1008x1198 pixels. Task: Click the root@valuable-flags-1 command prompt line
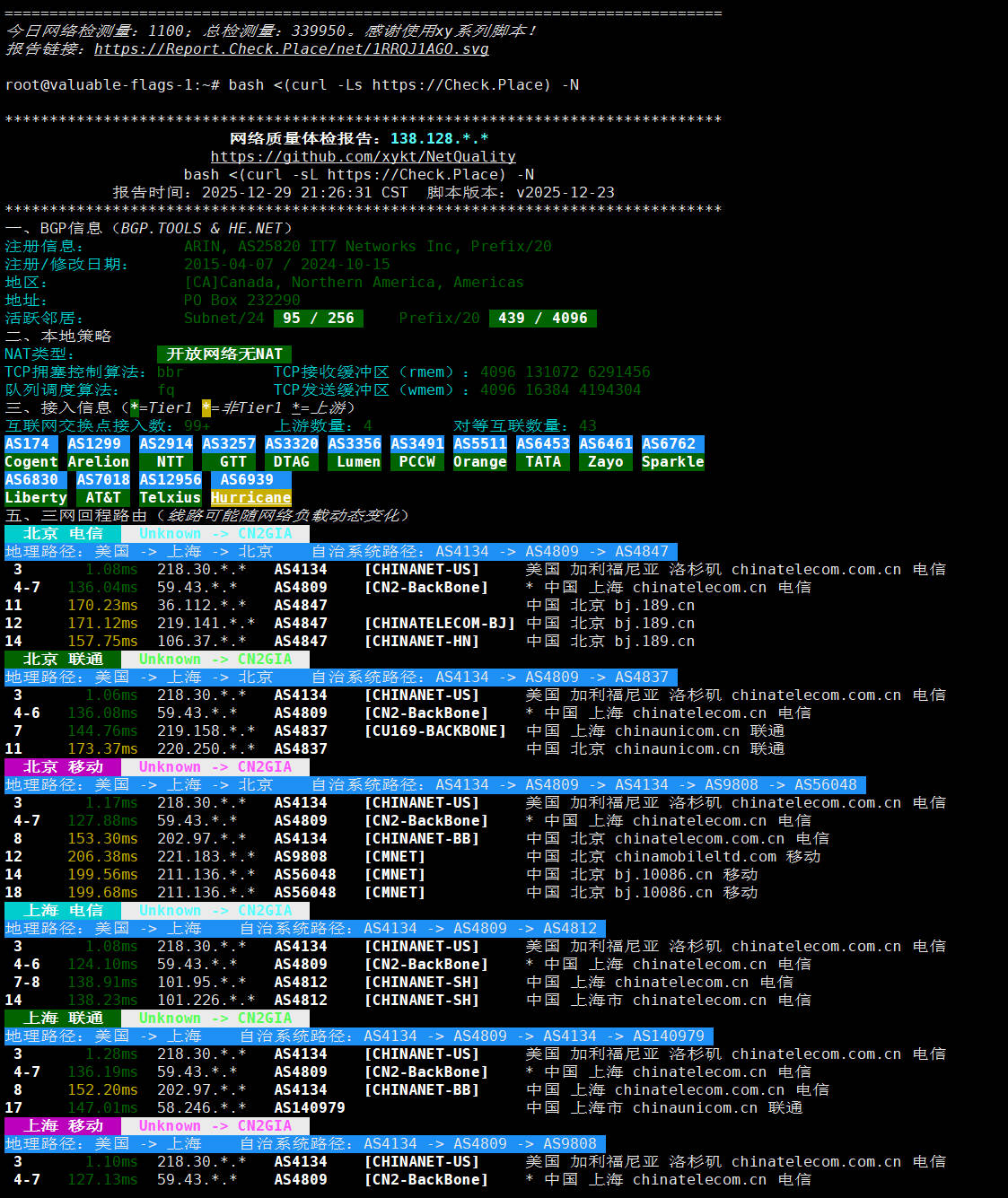[x=292, y=85]
